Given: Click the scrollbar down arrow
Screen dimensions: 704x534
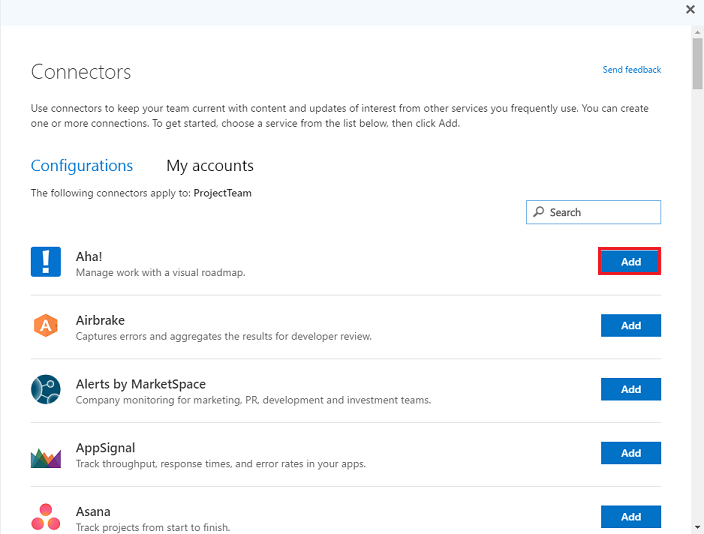Looking at the screenshot, I should tap(696, 526).
